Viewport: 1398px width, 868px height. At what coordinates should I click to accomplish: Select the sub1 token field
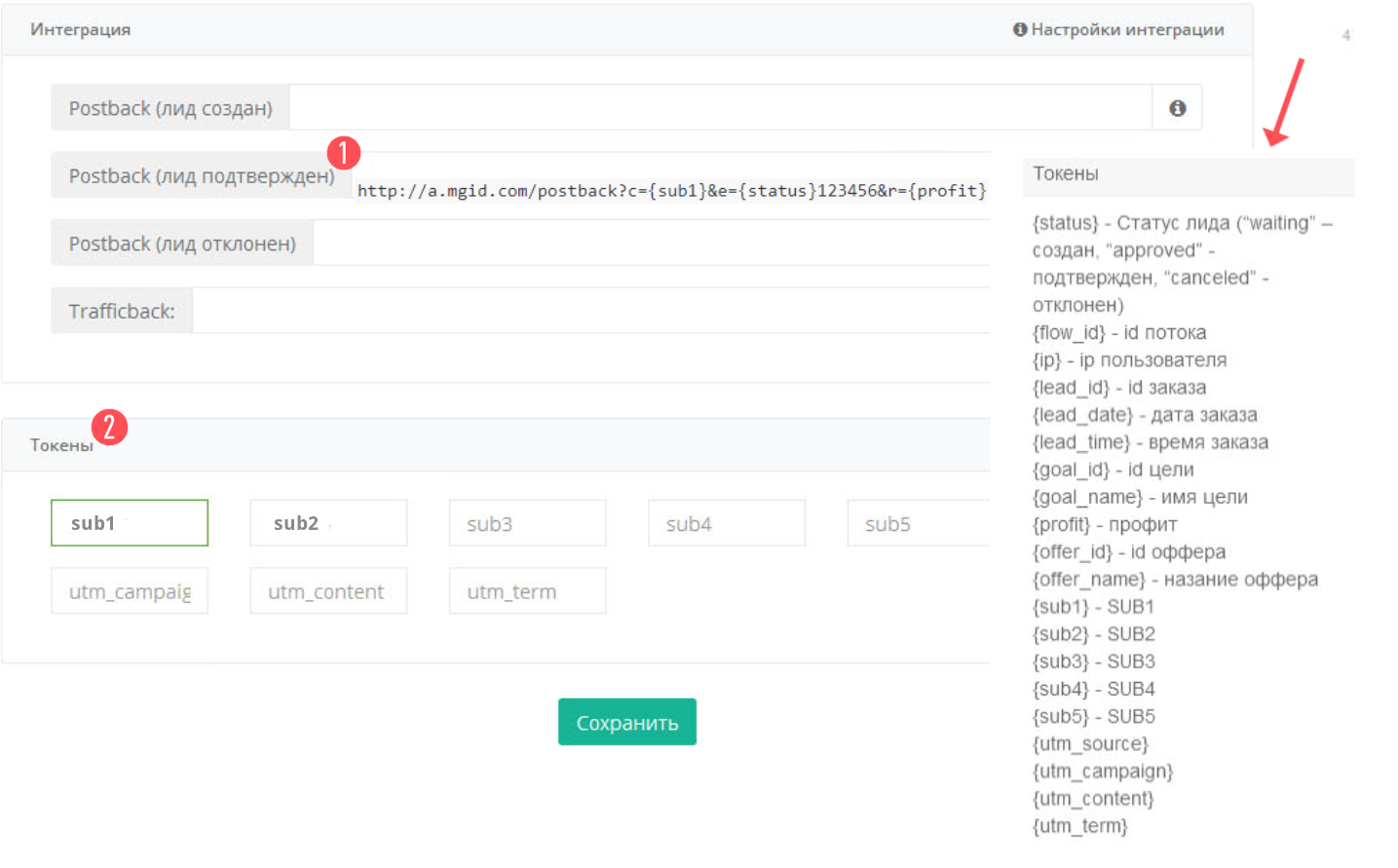pyautogui.click(x=130, y=523)
